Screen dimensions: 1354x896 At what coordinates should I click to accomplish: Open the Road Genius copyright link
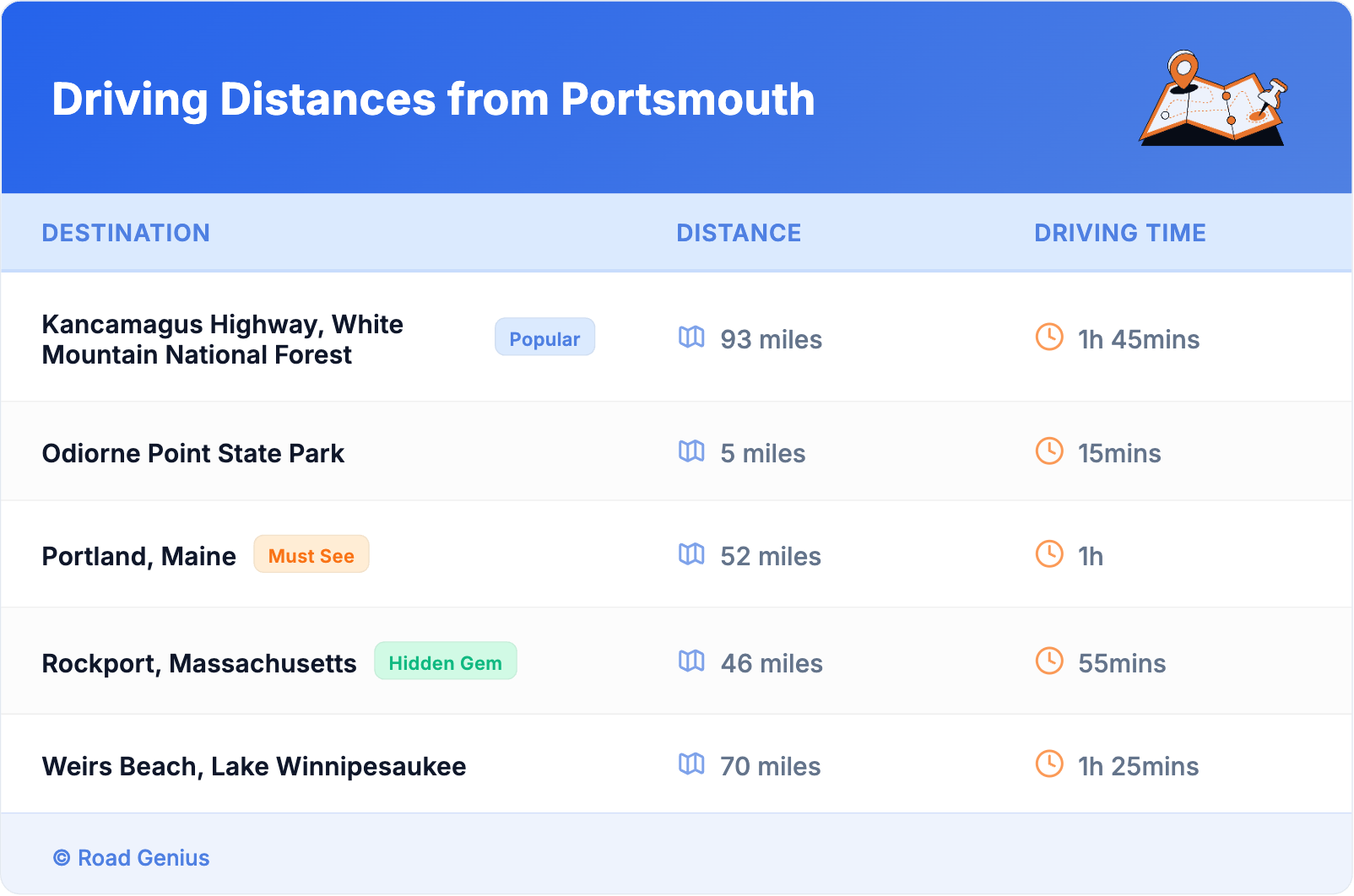[132, 858]
